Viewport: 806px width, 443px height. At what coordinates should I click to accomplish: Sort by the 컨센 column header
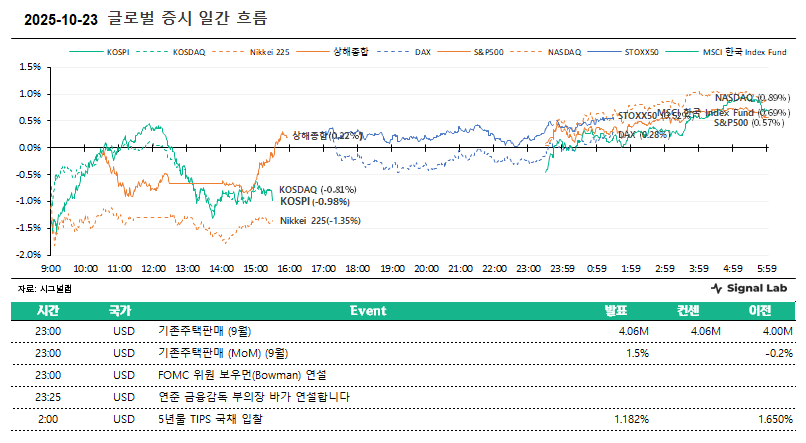point(690,311)
